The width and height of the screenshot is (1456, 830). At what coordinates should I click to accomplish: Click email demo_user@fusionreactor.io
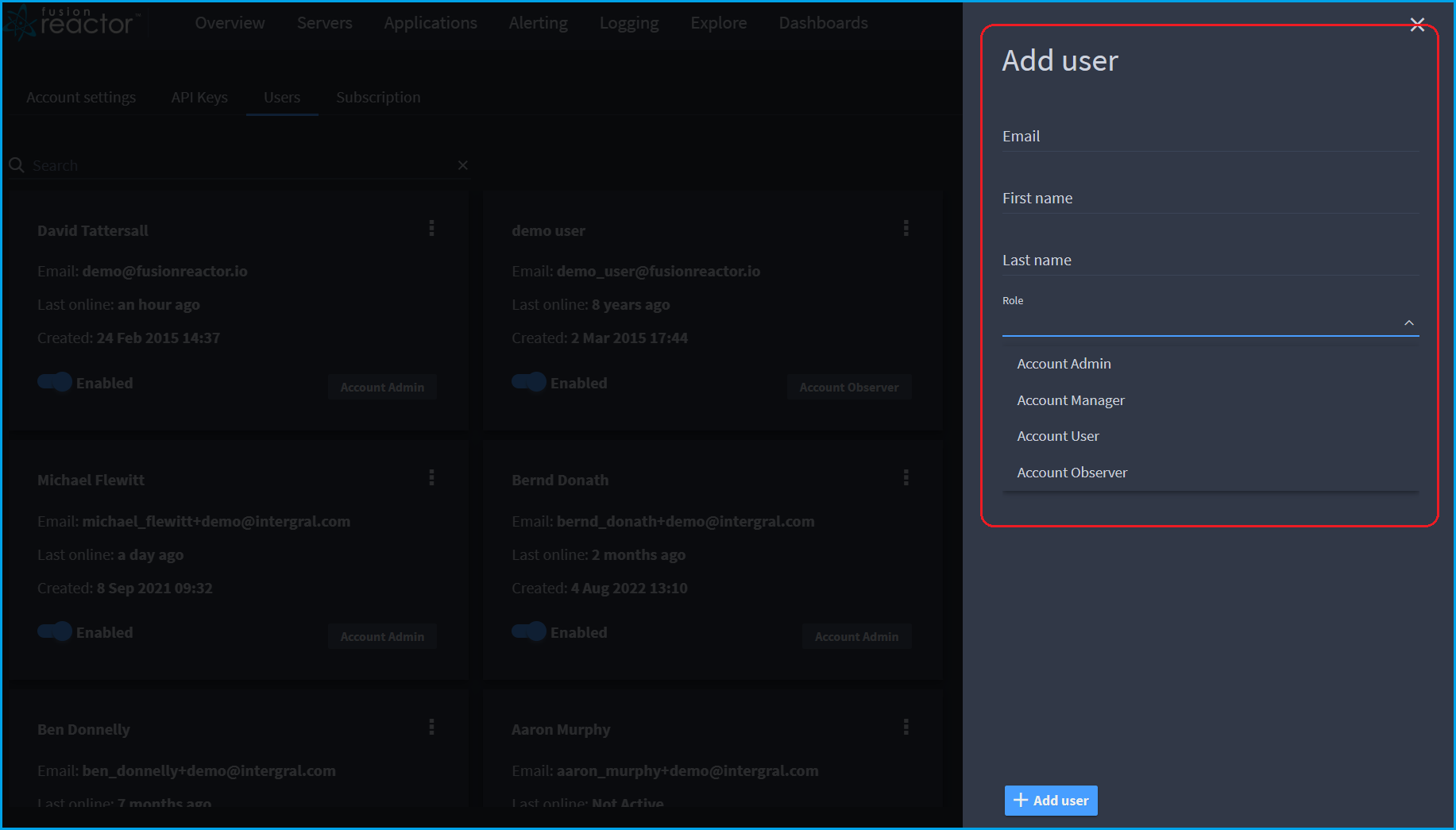[x=658, y=271]
